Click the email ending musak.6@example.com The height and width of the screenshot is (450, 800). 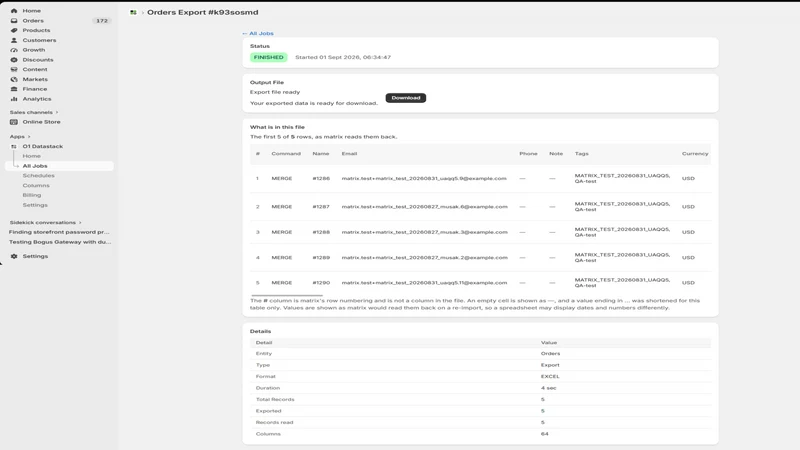424,207
